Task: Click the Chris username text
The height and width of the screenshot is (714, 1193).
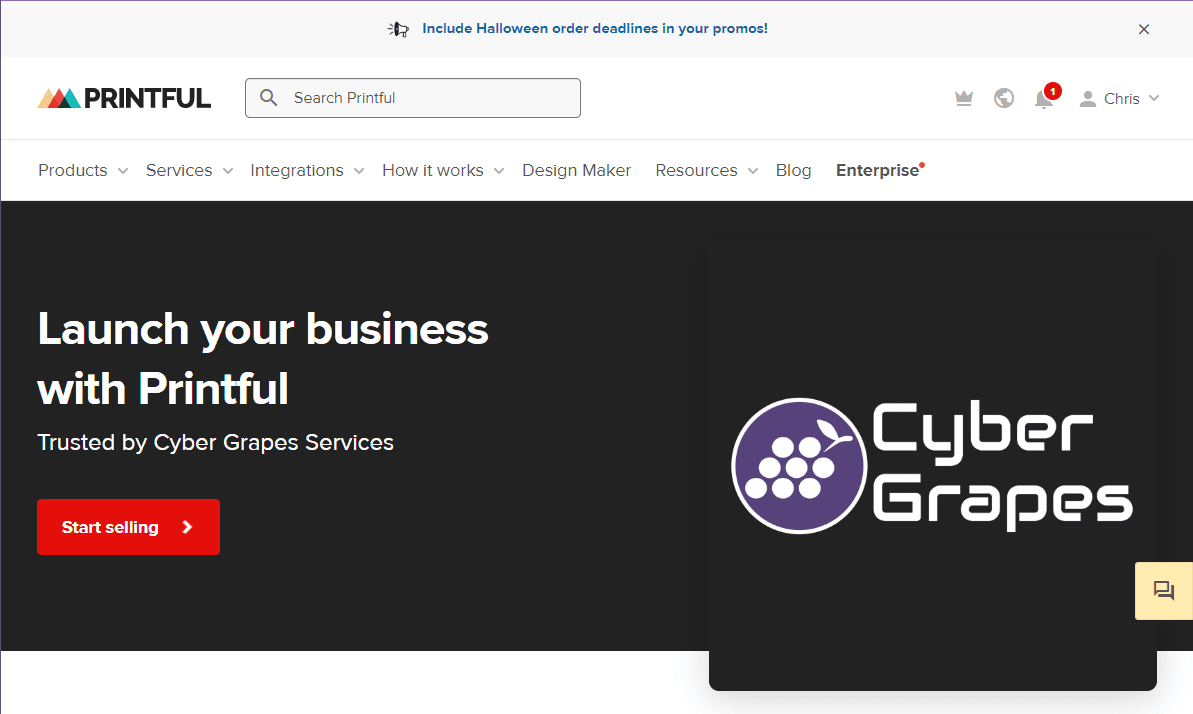Action: click(x=1121, y=99)
